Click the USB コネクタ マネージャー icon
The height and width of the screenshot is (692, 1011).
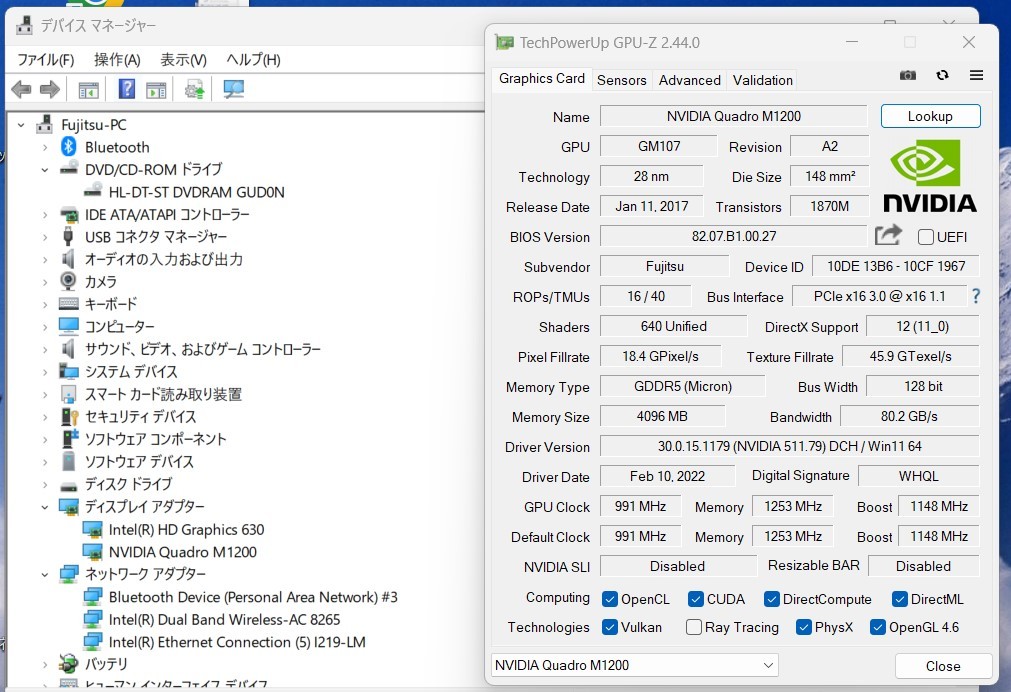68,237
